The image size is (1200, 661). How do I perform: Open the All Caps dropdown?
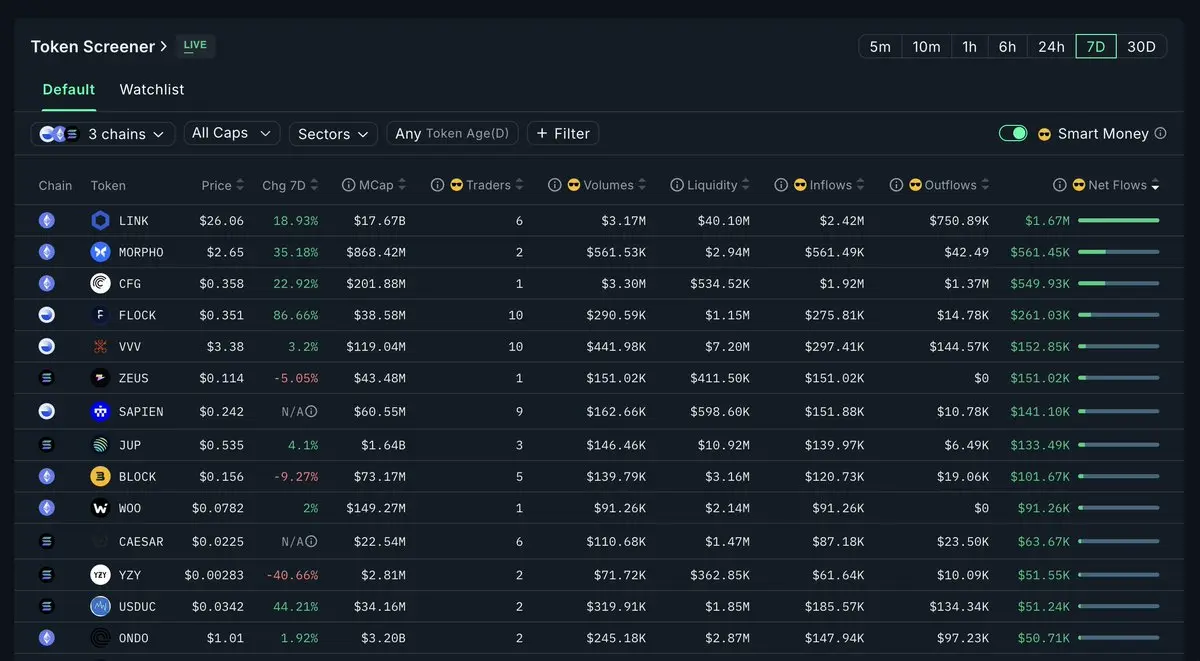(231, 133)
